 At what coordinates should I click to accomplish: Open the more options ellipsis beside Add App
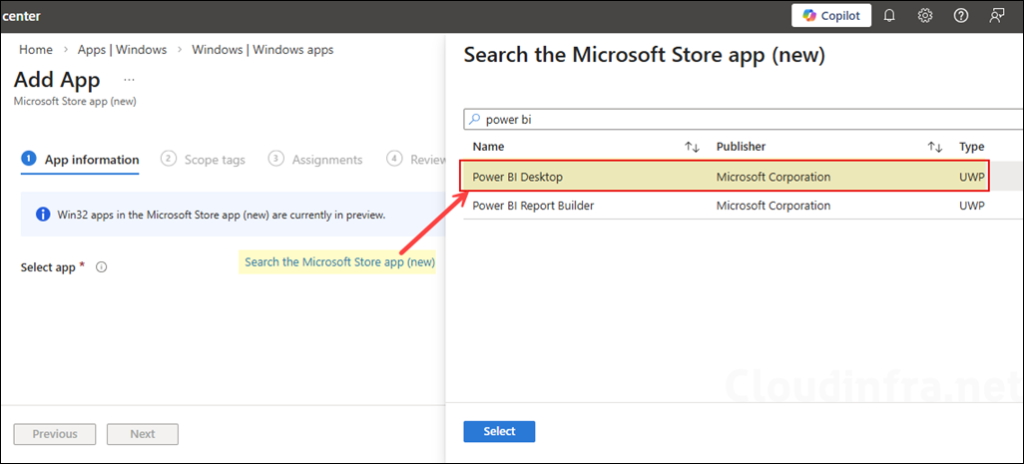pyautogui.click(x=129, y=80)
